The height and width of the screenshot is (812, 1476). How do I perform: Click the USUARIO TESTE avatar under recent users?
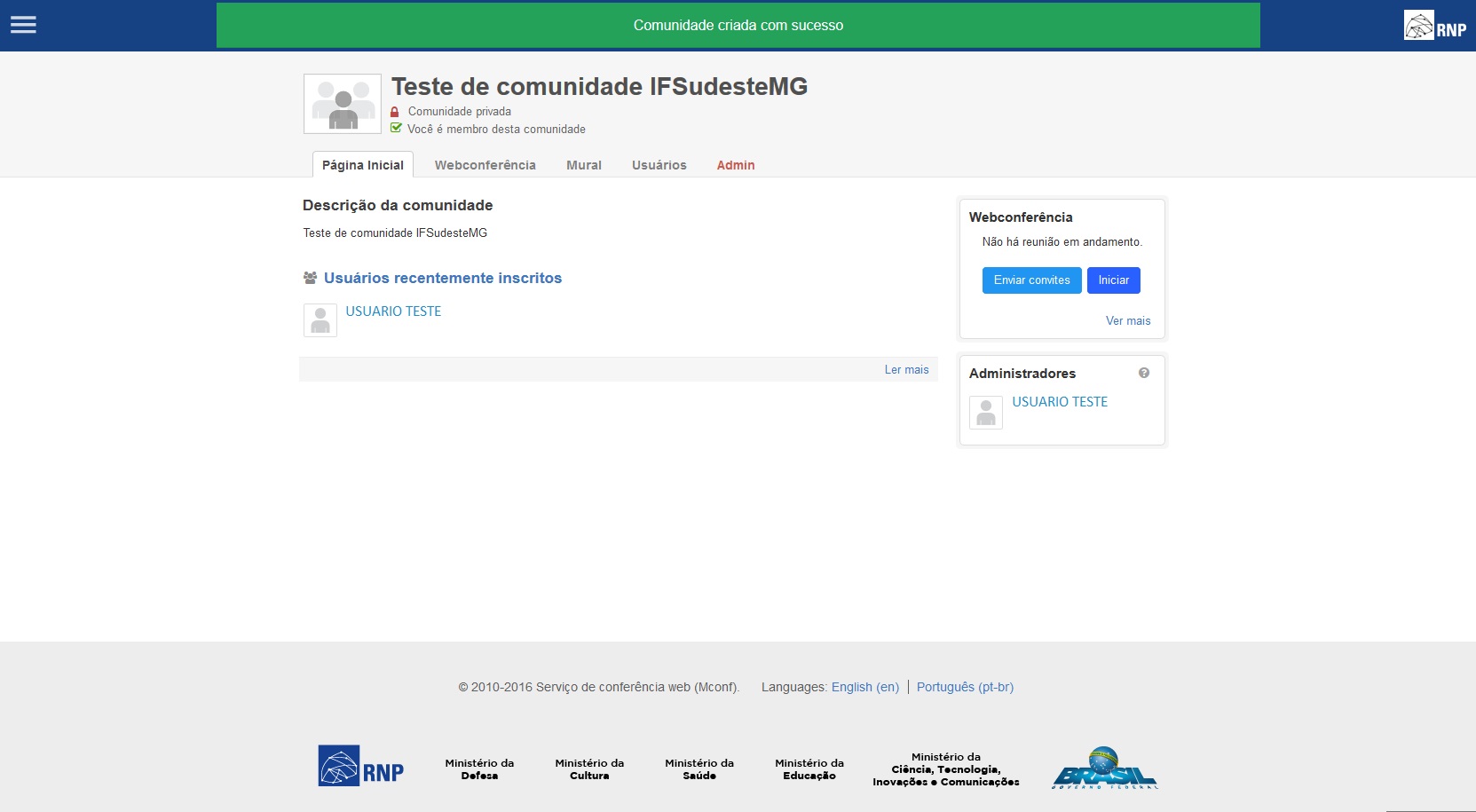pos(320,320)
